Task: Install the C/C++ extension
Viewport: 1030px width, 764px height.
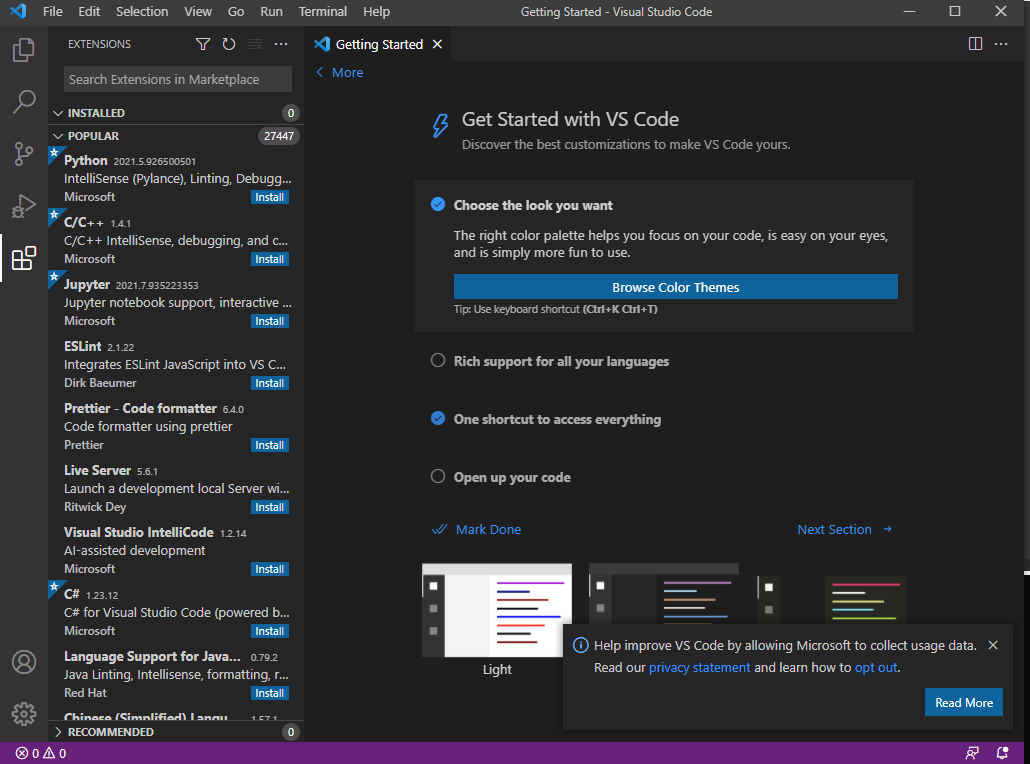Action: tap(269, 259)
